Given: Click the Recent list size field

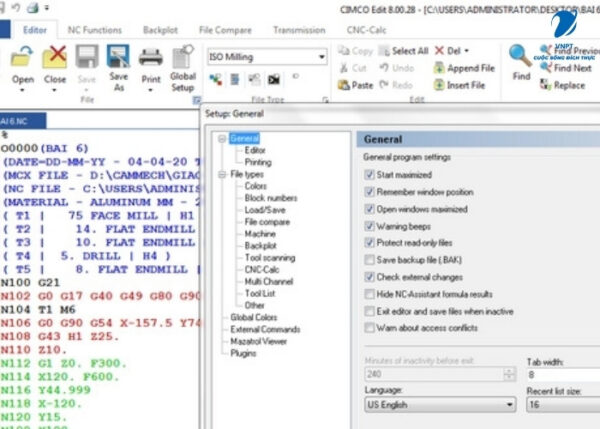Looking at the screenshot, I should 563,405.
